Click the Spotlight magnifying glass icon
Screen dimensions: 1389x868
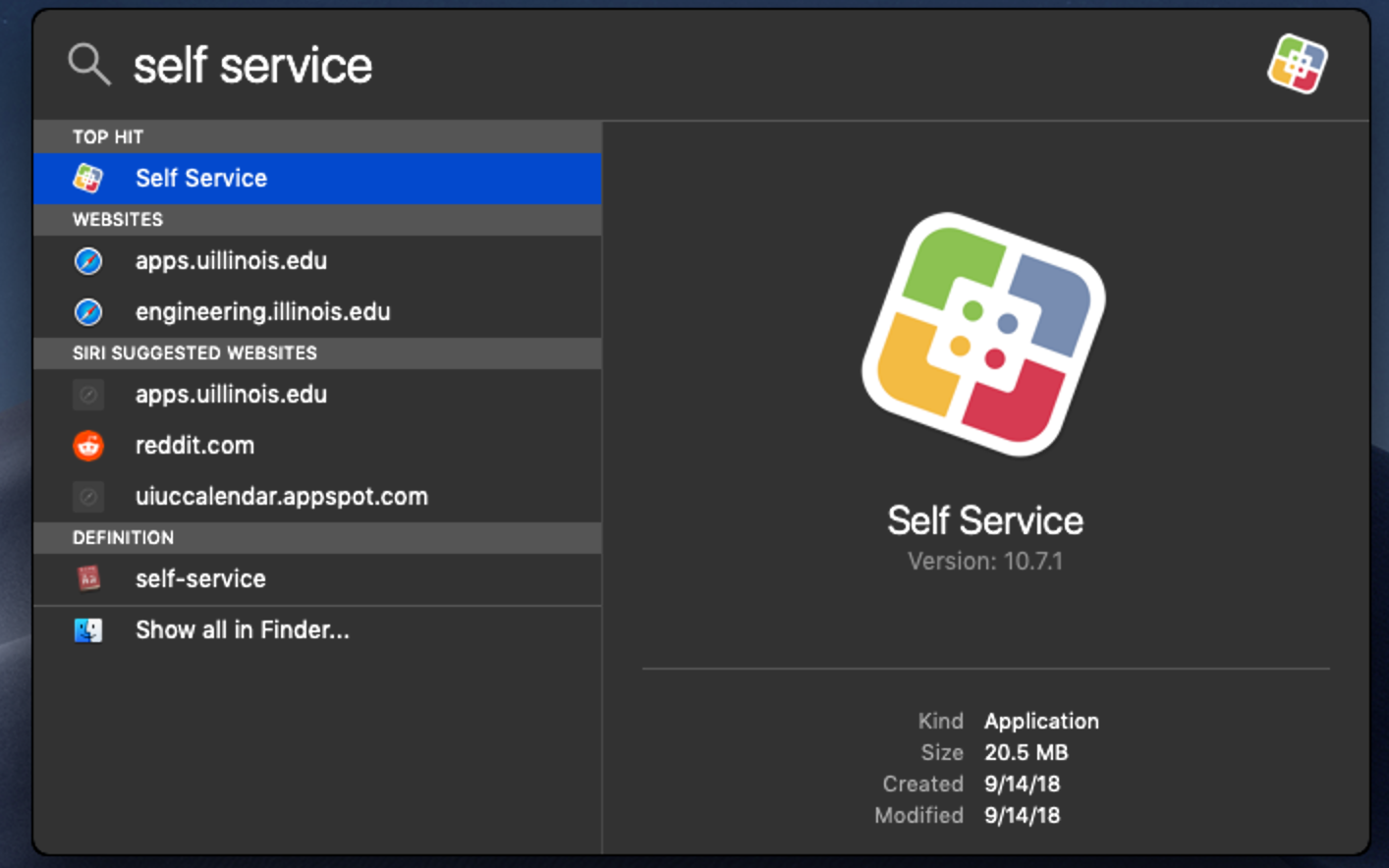click(x=88, y=65)
